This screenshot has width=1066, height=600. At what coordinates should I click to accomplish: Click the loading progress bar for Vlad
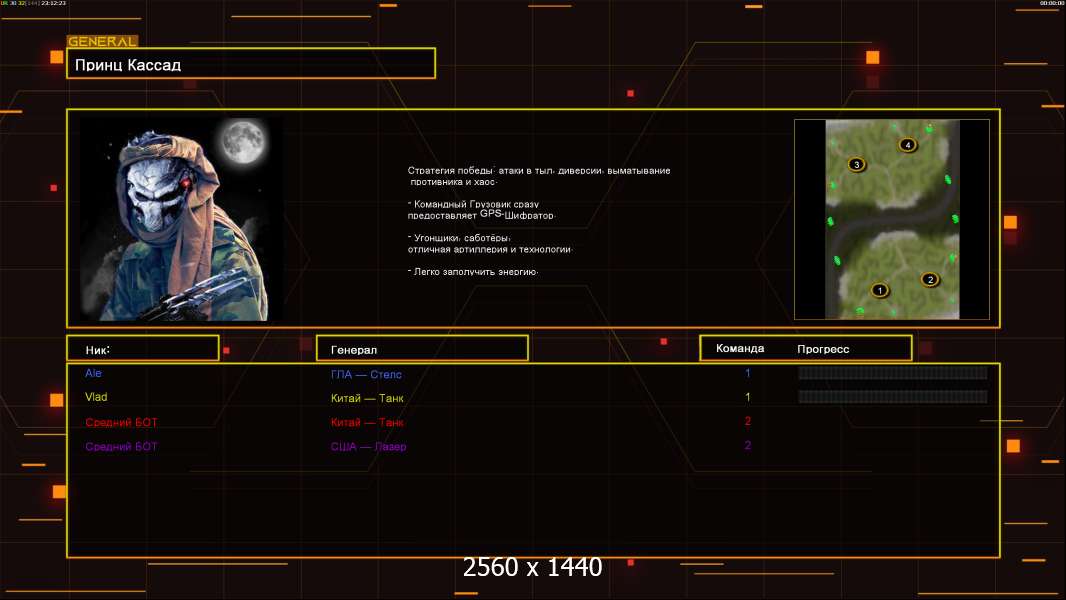tap(892, 397)
